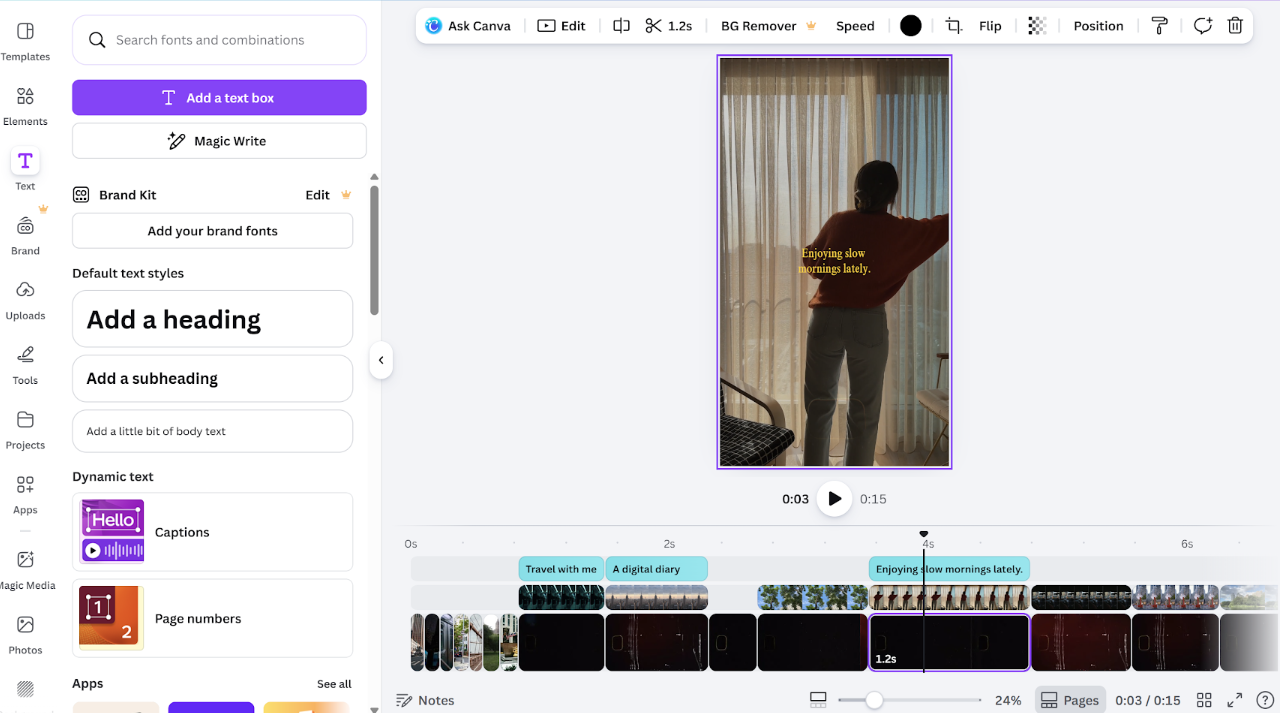
Task: Click the Add a text box button
Action: [219, 98]
